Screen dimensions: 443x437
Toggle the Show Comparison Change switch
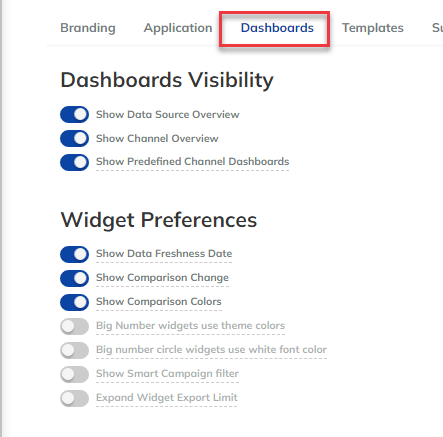(74, 278)
